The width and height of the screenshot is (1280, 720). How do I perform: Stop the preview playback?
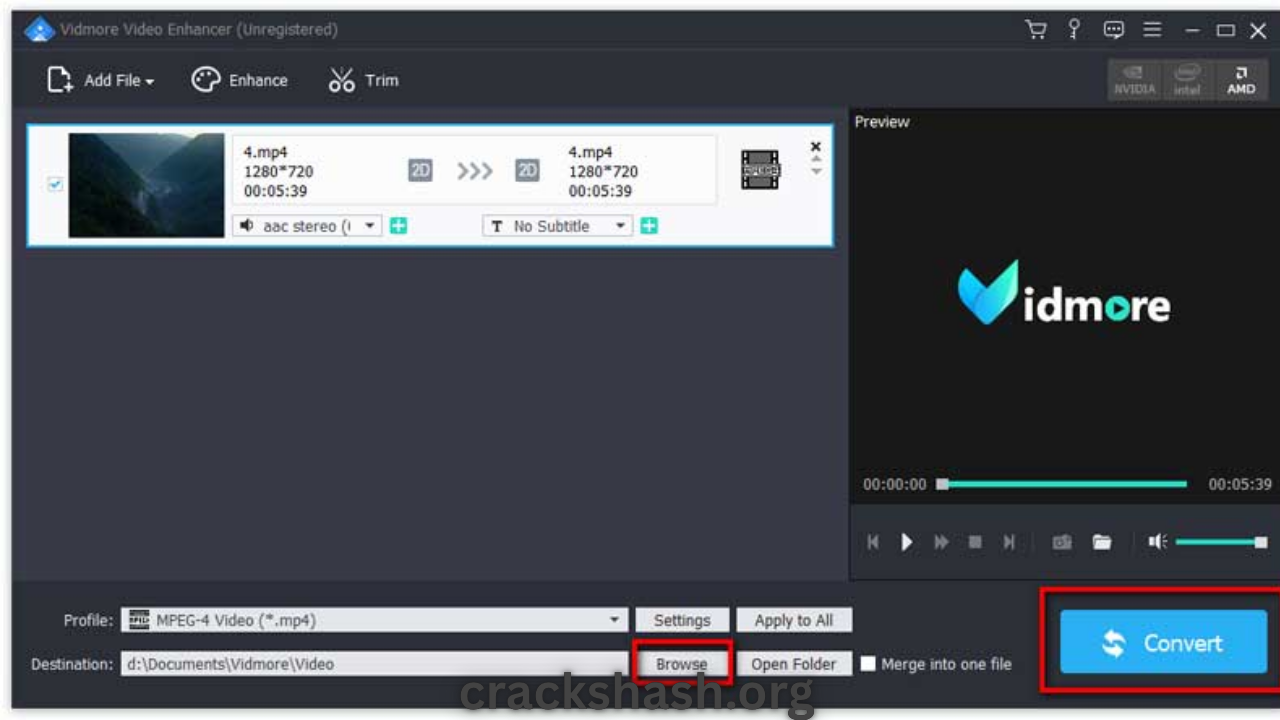(975, 542)
